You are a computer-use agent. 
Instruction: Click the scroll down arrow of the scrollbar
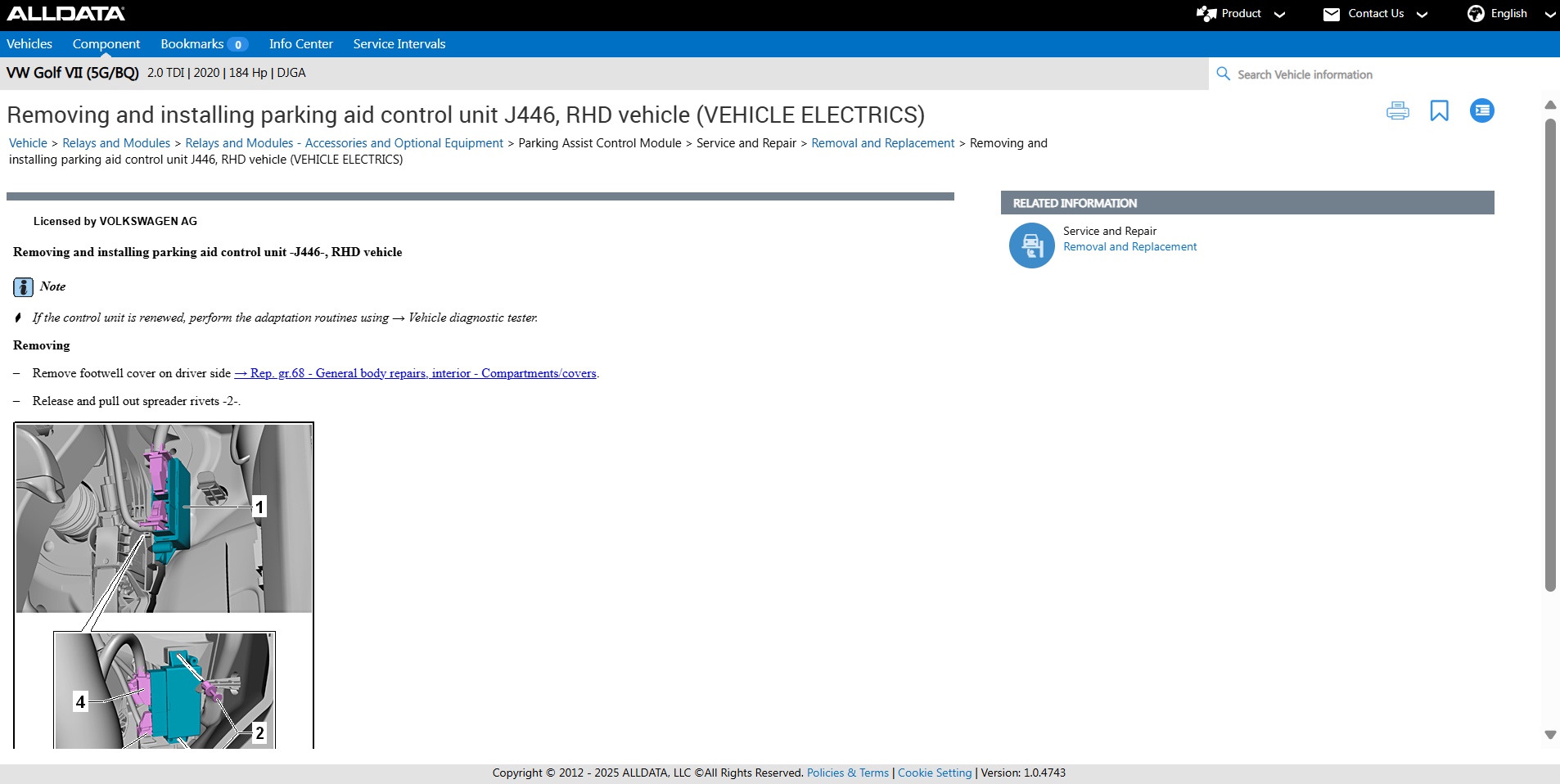coord(1549,735)
